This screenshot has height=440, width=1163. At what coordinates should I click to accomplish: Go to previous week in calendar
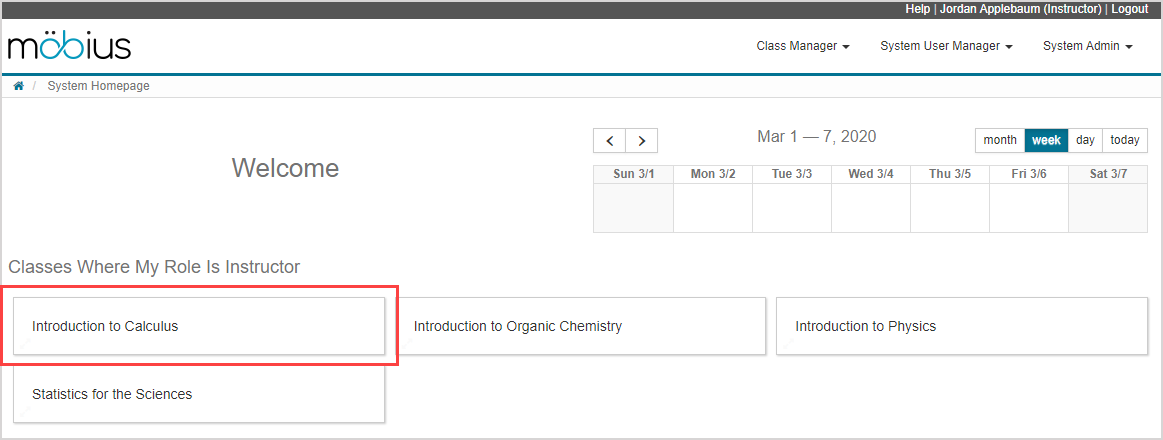tap(609, 140)
